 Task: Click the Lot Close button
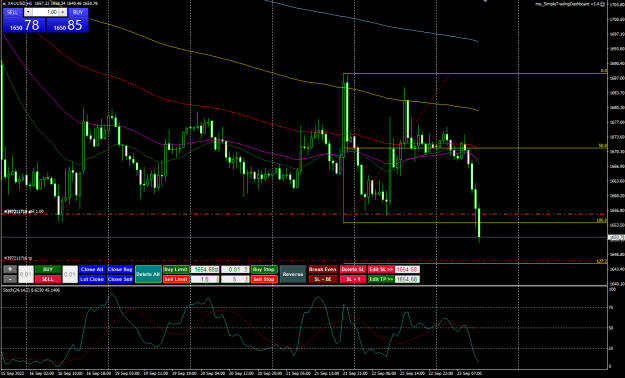click(x=92, y=279)
